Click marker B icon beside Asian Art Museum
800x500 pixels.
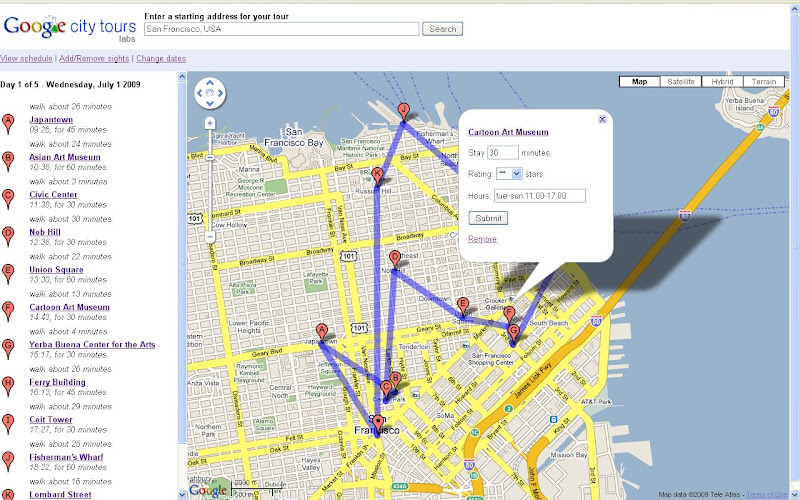[x=8, y=162]
